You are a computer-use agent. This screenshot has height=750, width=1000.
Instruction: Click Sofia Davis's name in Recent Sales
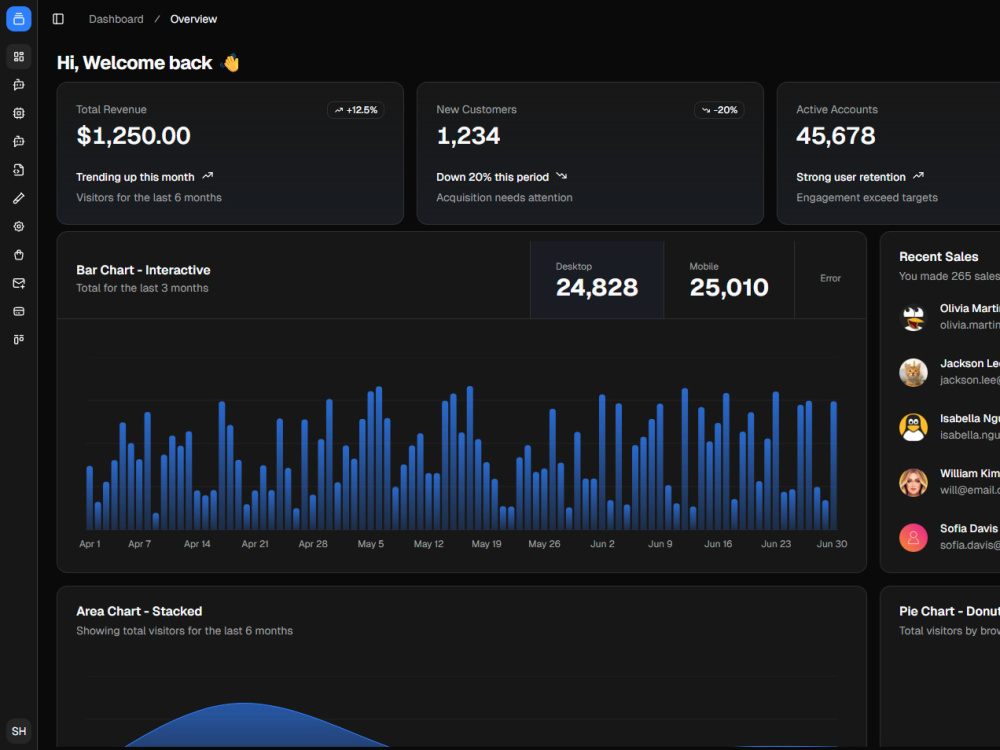pyautogui.click(x=968, y=528)
